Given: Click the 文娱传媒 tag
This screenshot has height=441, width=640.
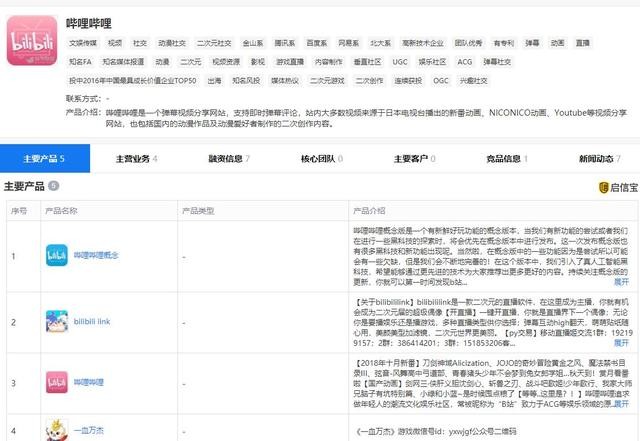Looking at the screenshot, I should 83,43.
